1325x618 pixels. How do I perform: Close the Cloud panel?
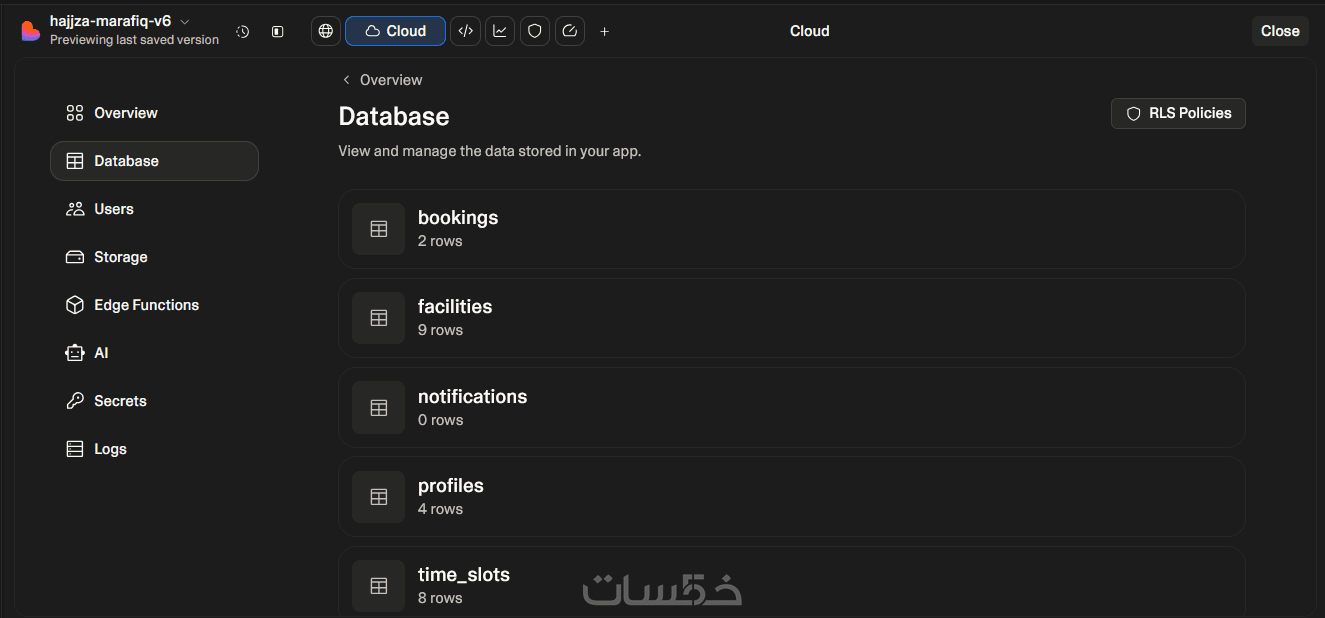[x=1279, y=31]
